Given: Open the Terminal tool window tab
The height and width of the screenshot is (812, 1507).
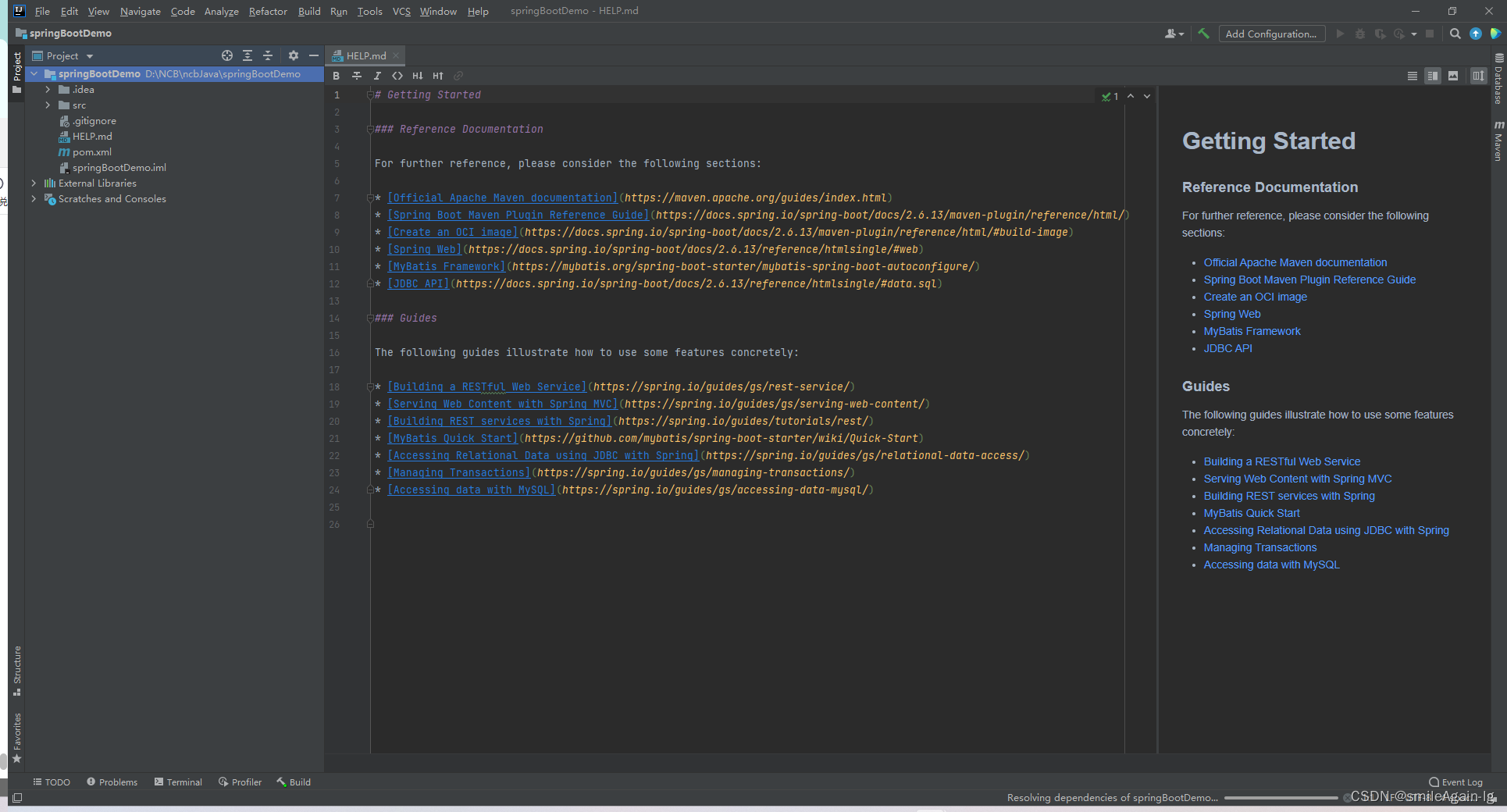Looking at the screenshot, I should coord(178,782).
